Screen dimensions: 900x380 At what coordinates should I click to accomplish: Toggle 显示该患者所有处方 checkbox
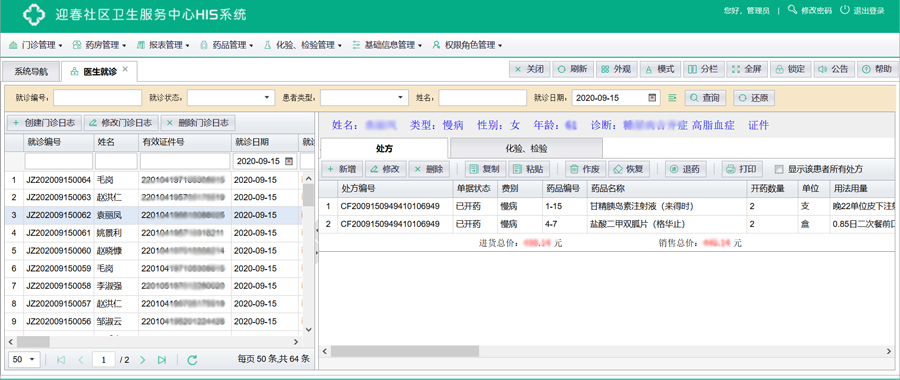779,169
